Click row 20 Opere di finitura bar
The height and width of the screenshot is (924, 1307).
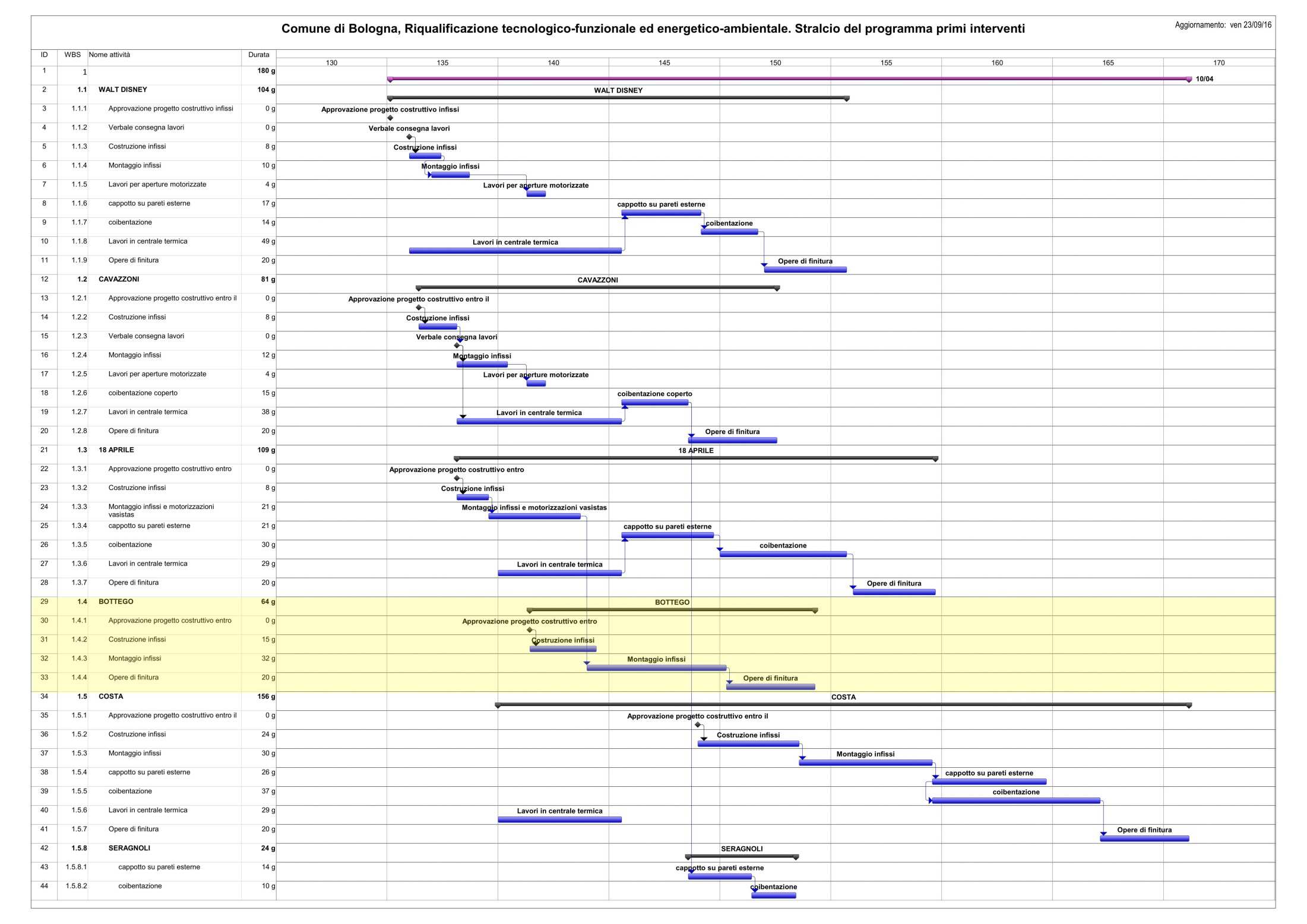732,441
